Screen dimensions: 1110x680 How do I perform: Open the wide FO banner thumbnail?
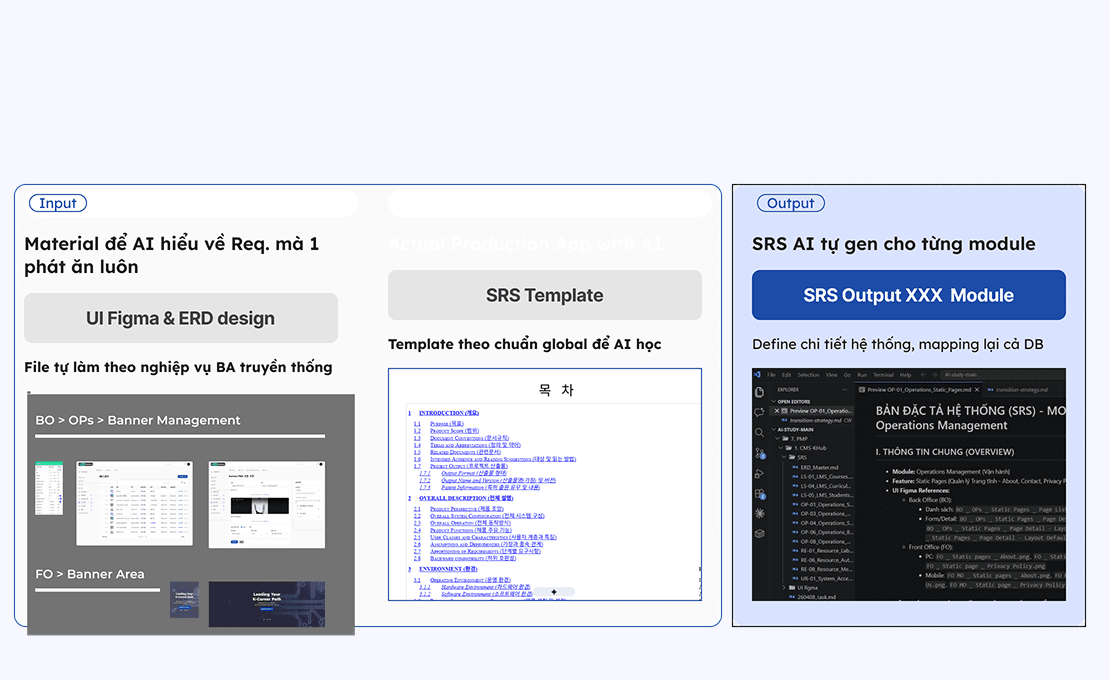[x=267, y=604]
